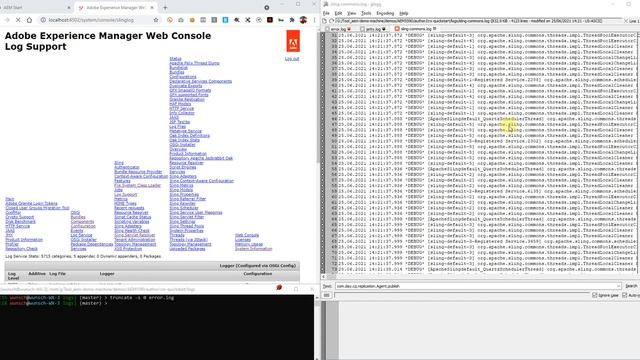Open a new Chrome tab
The image size is (640, 360).
(165, 7)
